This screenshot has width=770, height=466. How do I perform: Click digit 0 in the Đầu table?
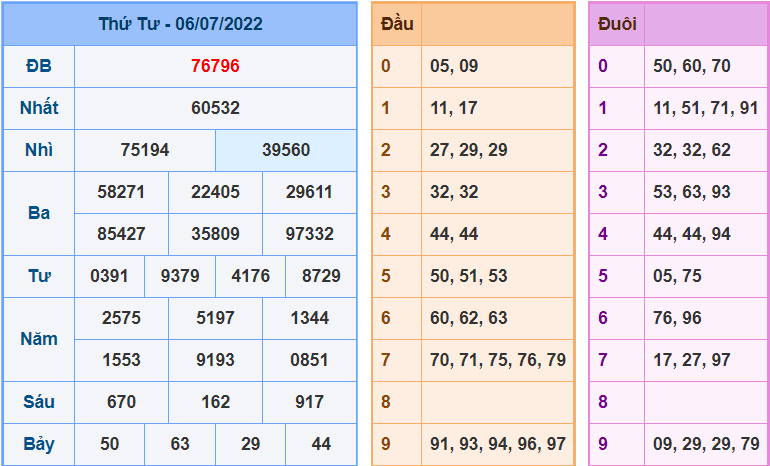(x=385, y=66)
